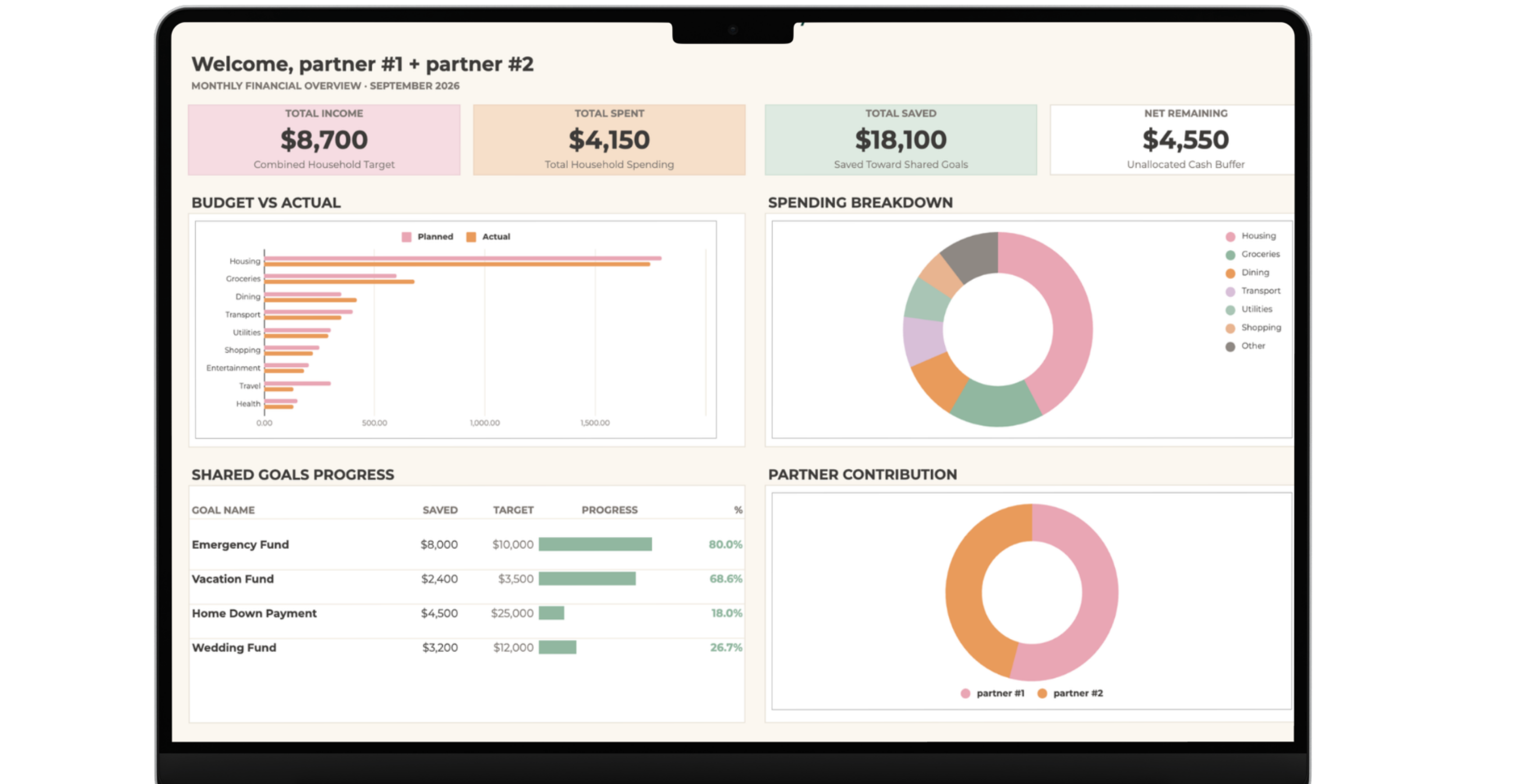Click the Home Down Payment goal name

click(254, 613)
